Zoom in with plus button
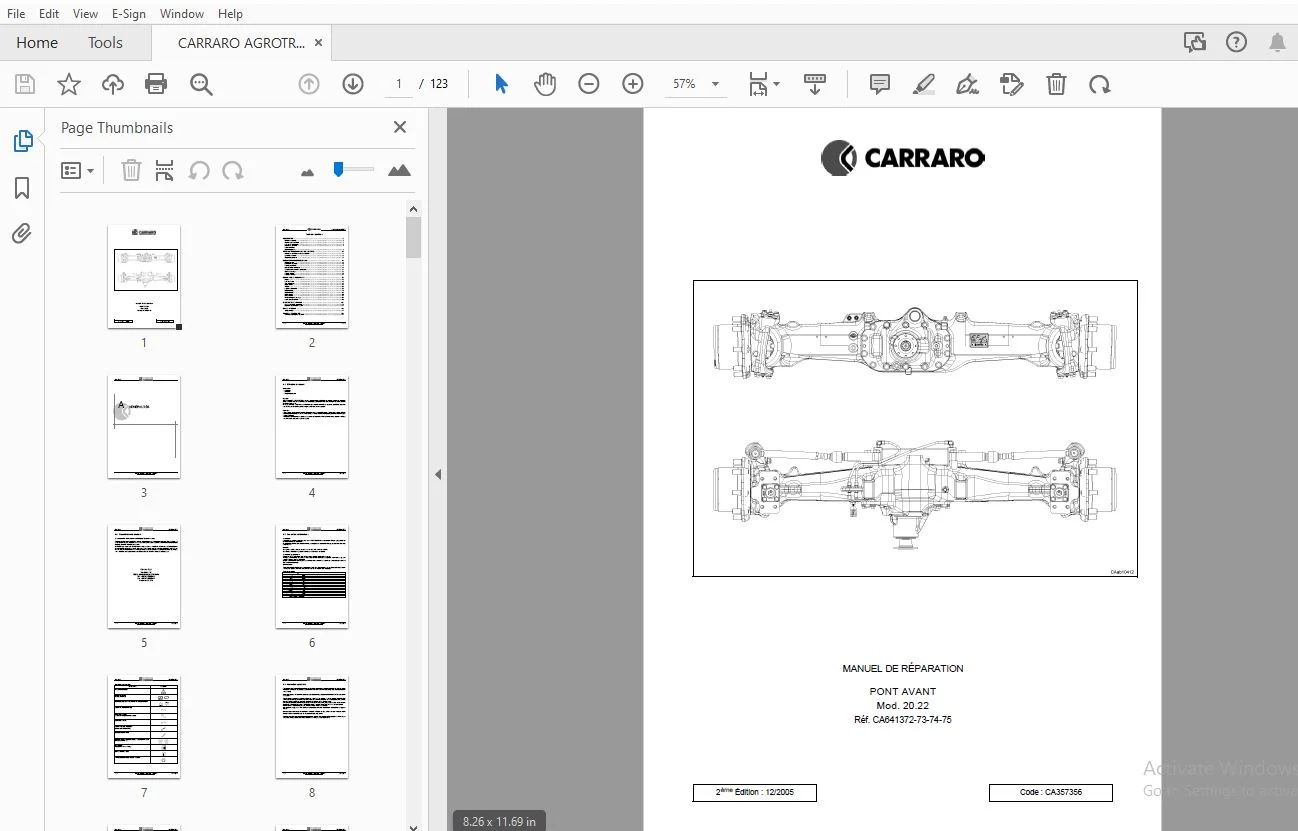1298x831 pixels. pos(632,85)
